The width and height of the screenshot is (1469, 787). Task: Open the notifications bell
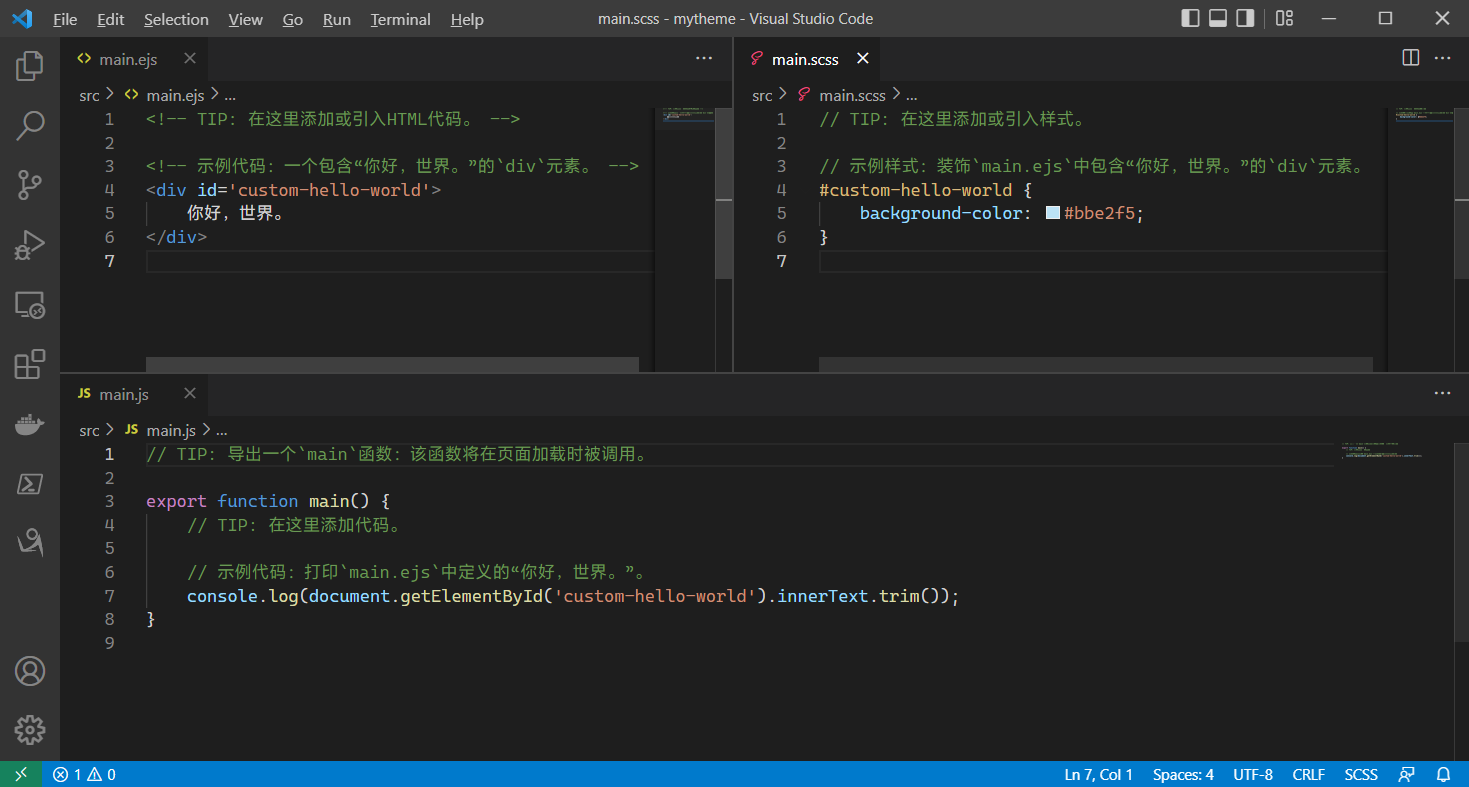tap(1443, 774)
